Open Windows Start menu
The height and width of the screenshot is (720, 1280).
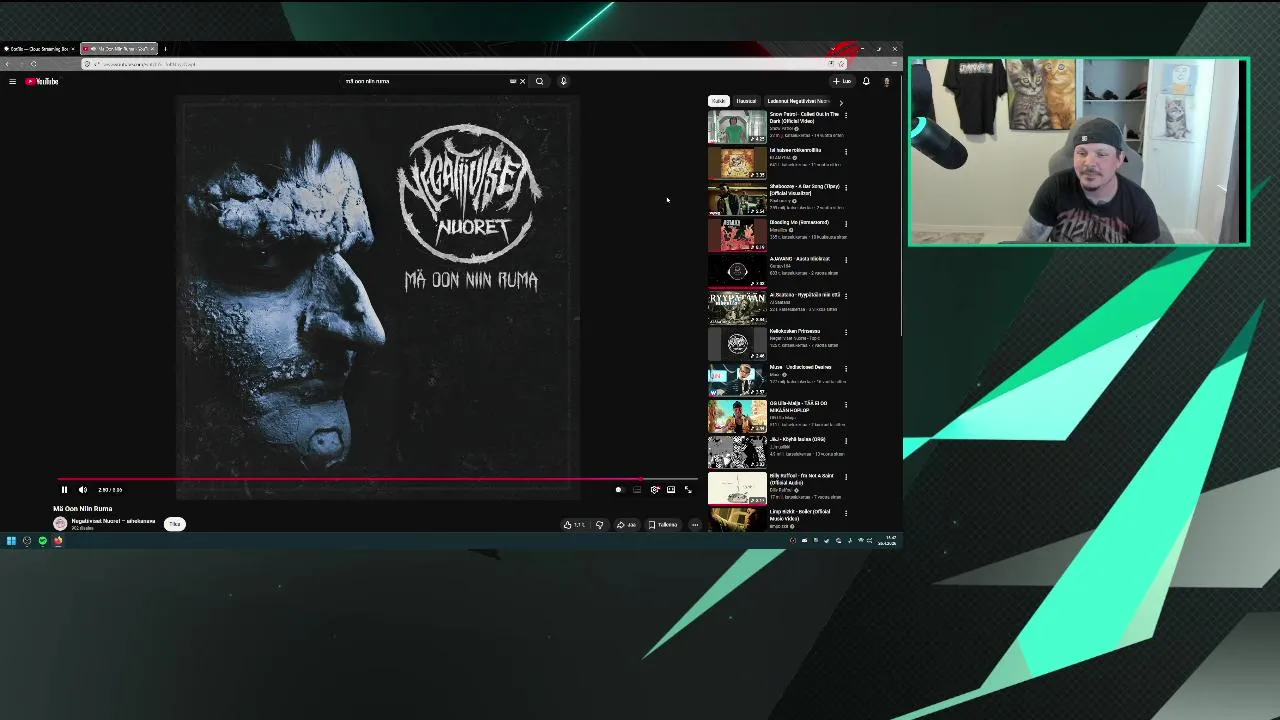point(11,541)
